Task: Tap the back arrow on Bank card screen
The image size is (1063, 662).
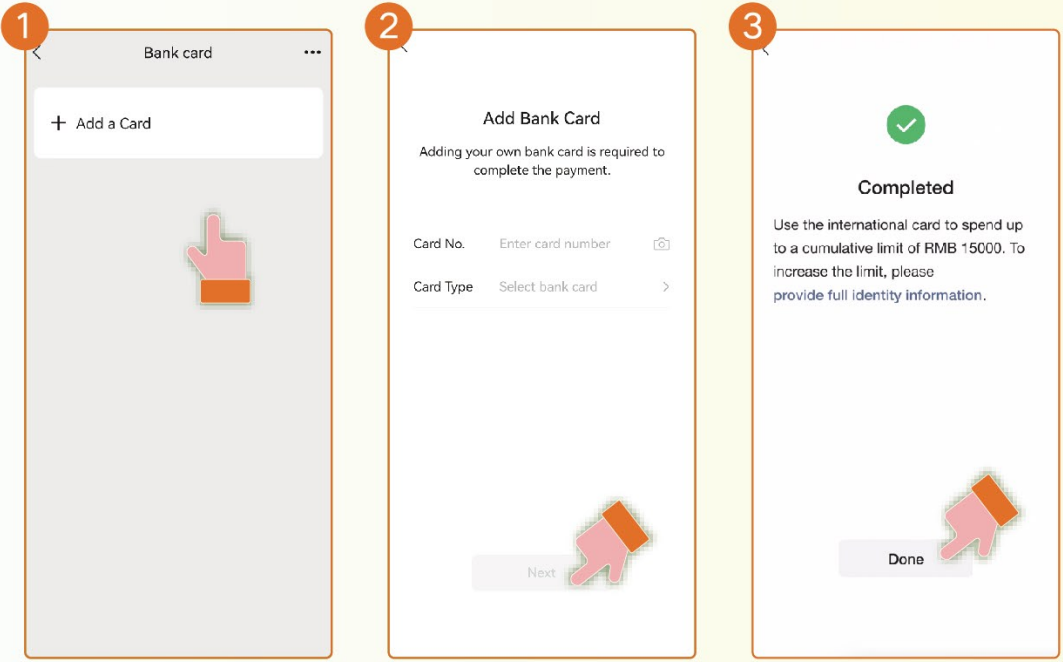Action: [37, 52]
